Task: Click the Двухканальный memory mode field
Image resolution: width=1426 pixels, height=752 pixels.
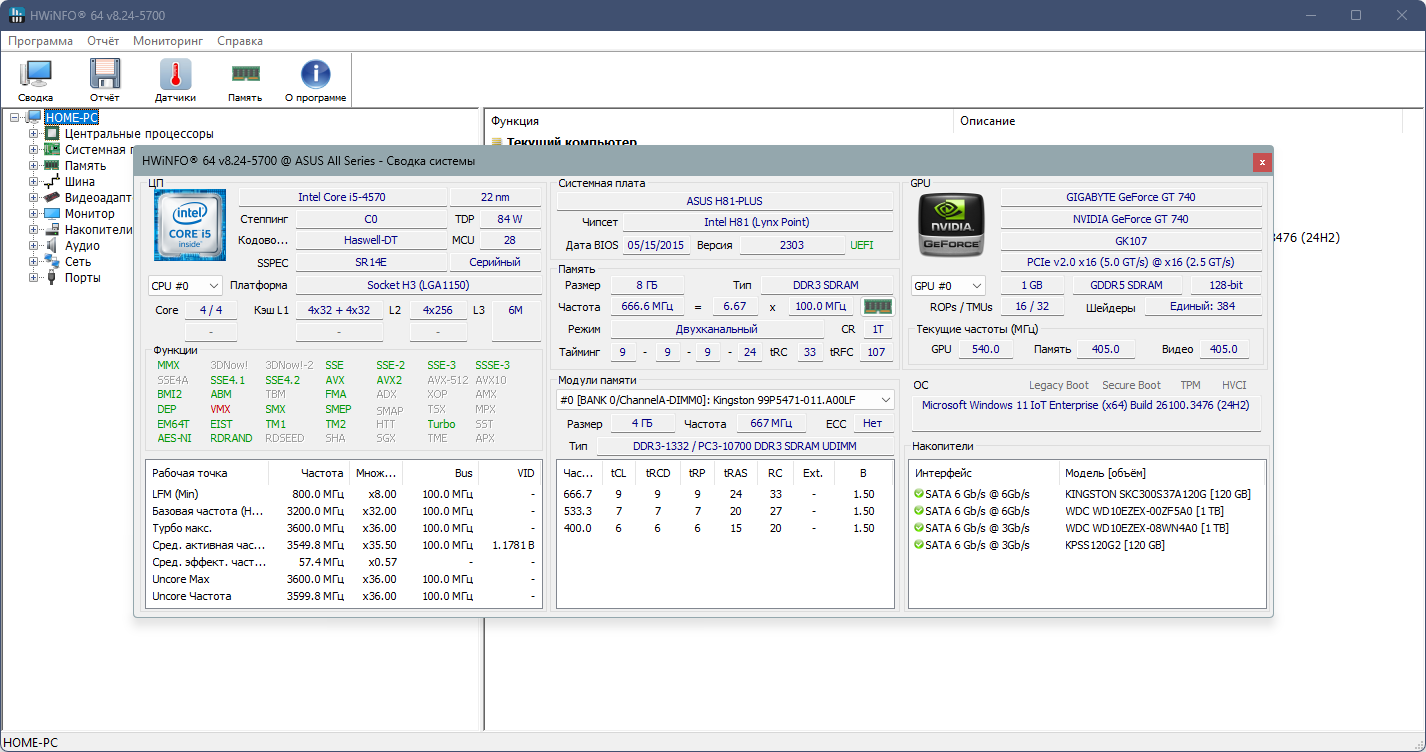Action: coord(718,329)
